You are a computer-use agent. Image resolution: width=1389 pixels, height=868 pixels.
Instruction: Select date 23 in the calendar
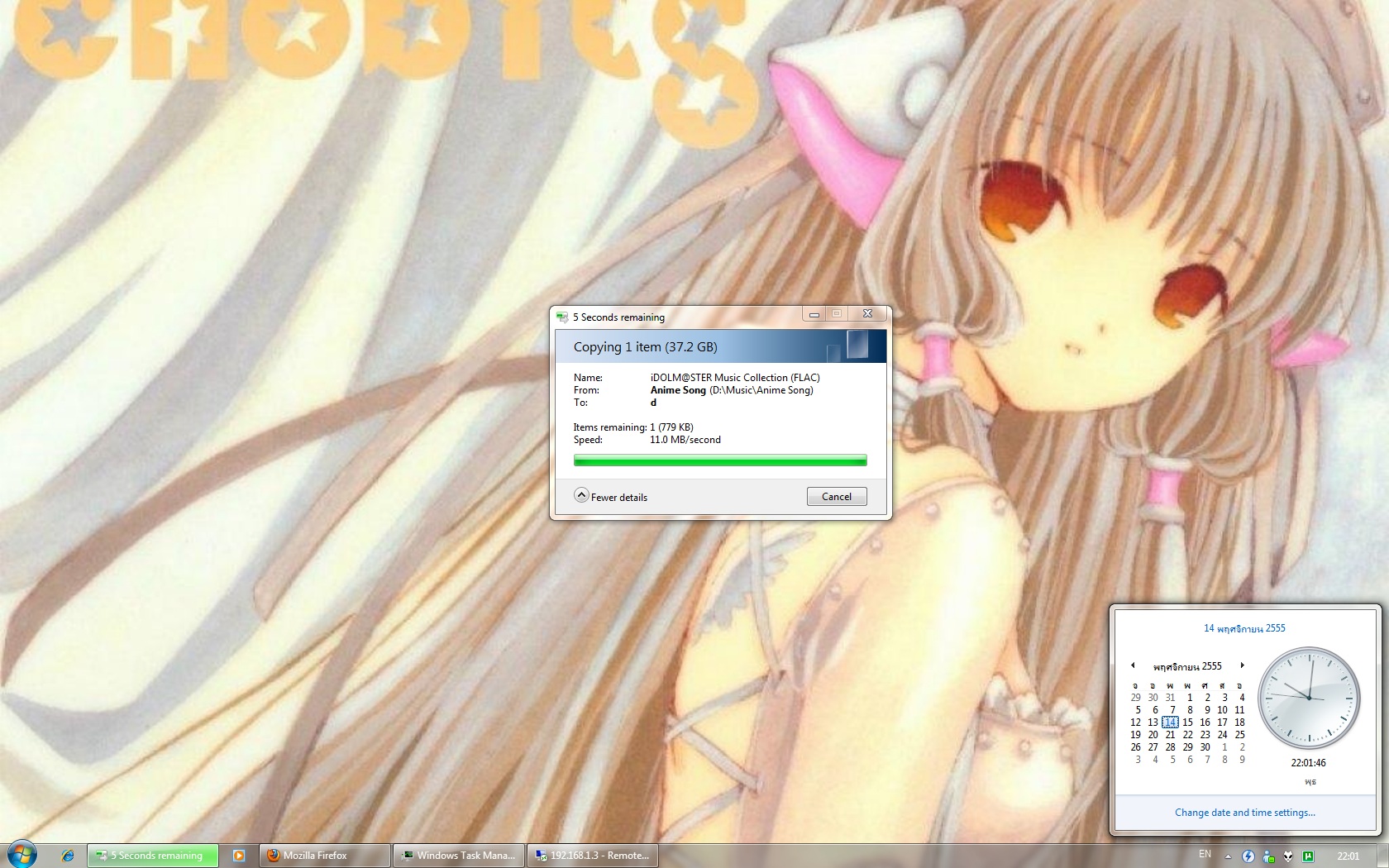[1205, 734]
